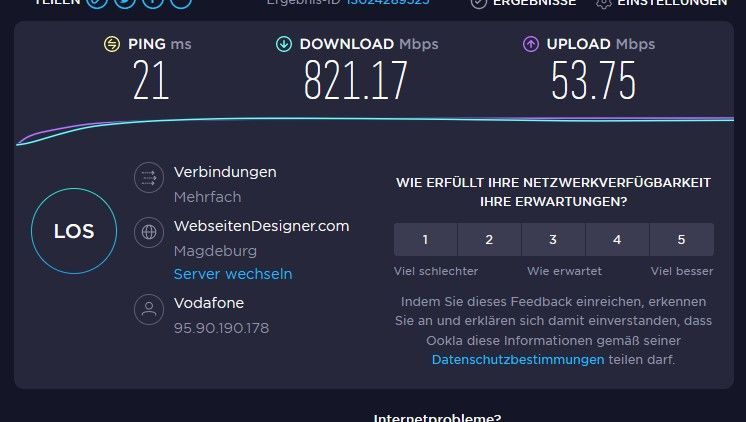The height and width of the screenshot is (422, 746).
Task: Open ERGEBNISSE results page
Action: click(x=523, y=2)
